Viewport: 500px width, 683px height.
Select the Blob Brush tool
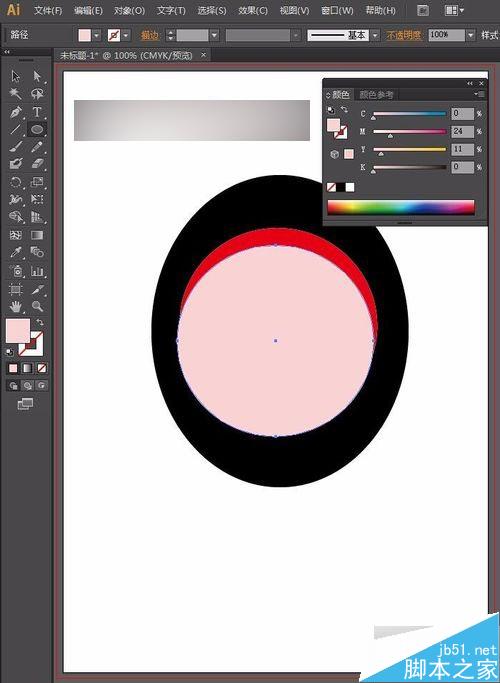pyautogui.click(x=16, y=164)
